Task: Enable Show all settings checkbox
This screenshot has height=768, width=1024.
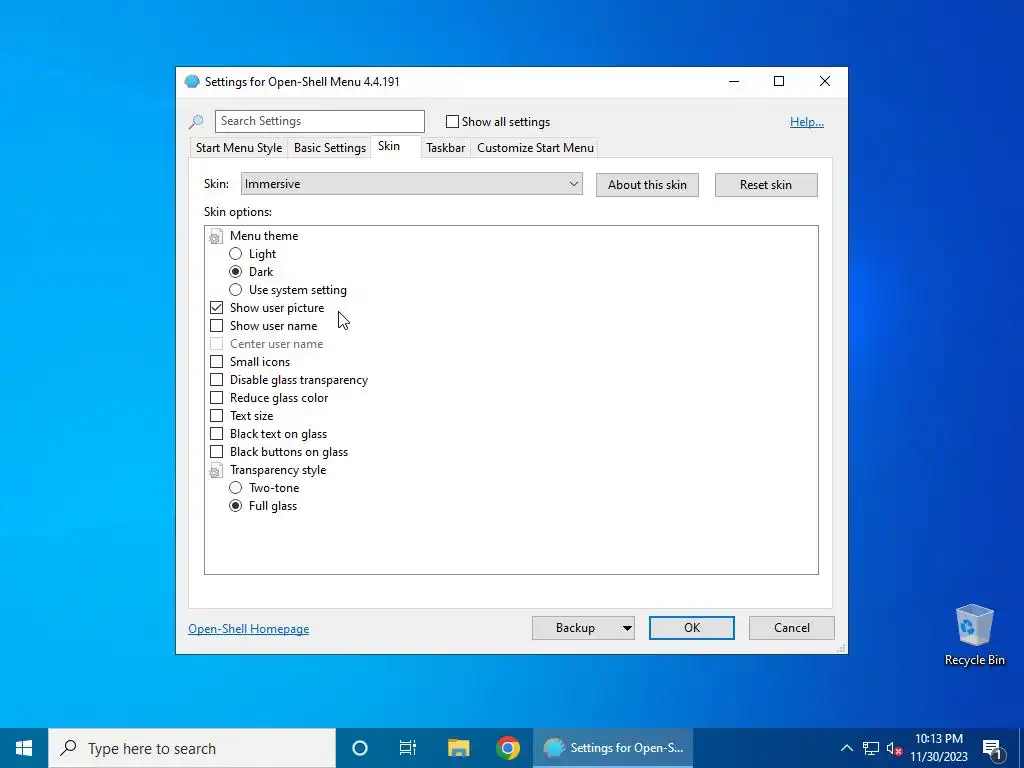Action: (452, 121)
